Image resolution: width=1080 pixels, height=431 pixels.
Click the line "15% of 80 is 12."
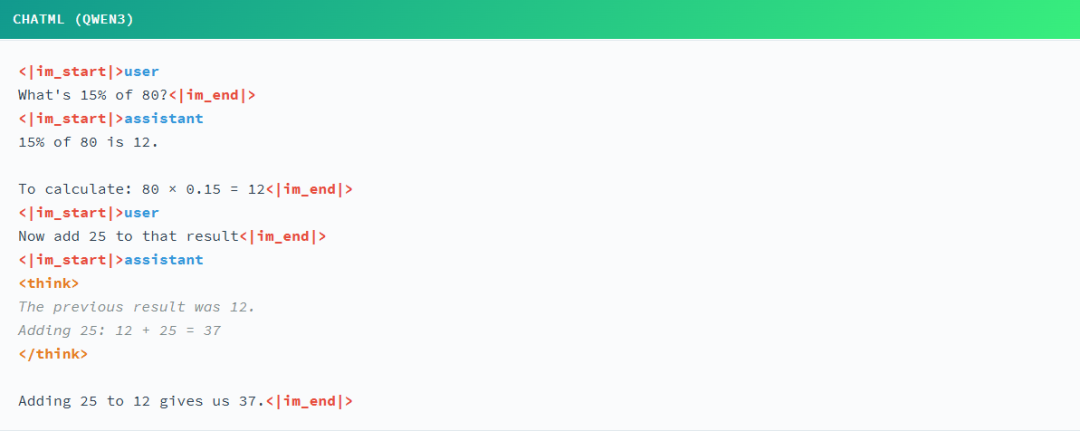88,142
